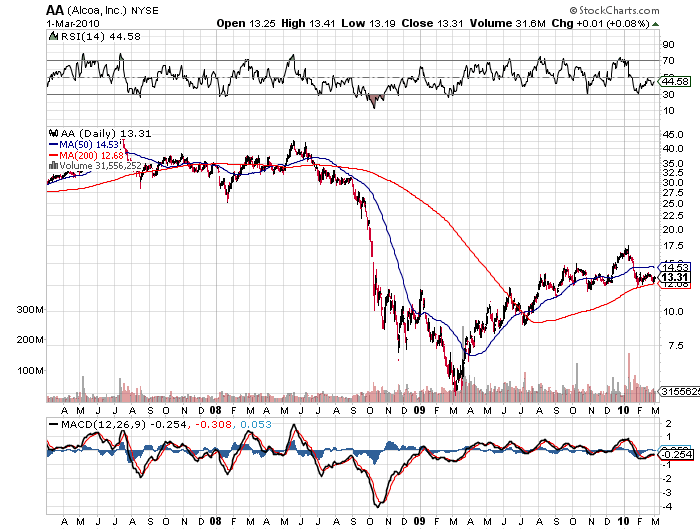The width and height of the screenshot is (700, 530).
Task: Click the 09 year label below the MACD panel
Action: point(419,521)
